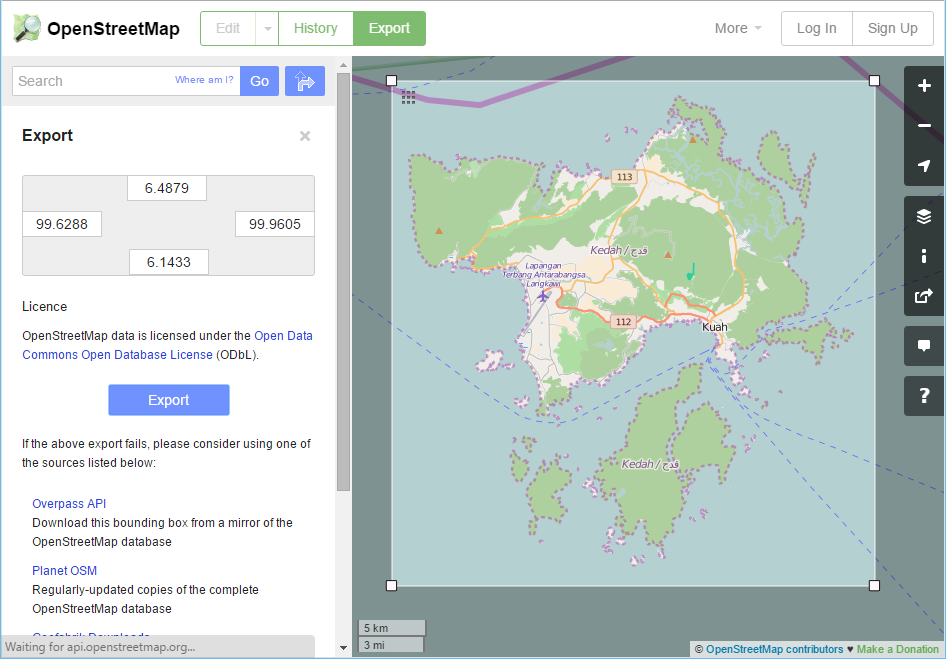Screen dimensions: 946x659
Task: Click the 5 km scale bar
Action: click(392, 628)
